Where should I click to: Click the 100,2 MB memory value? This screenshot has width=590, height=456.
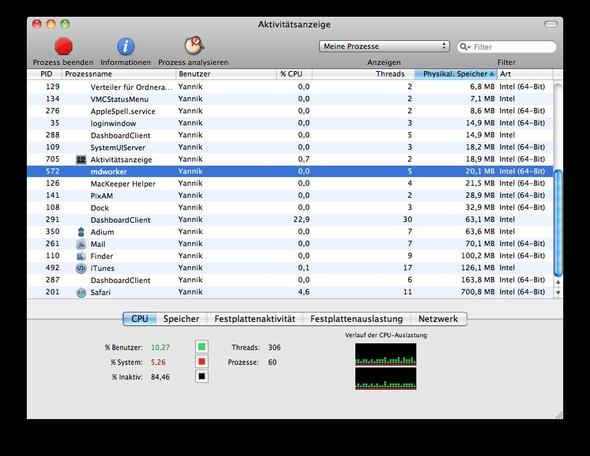tap(478, 256)
